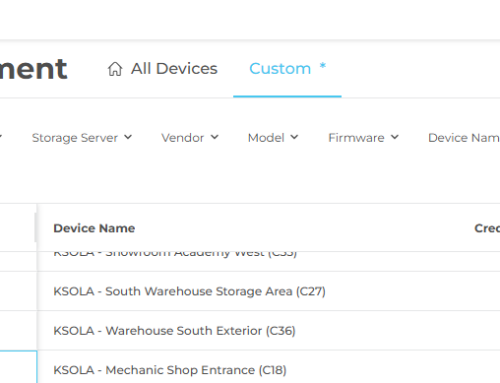Expand the Firmware filter dropdown
500x383 pixels.
point(364,138)
